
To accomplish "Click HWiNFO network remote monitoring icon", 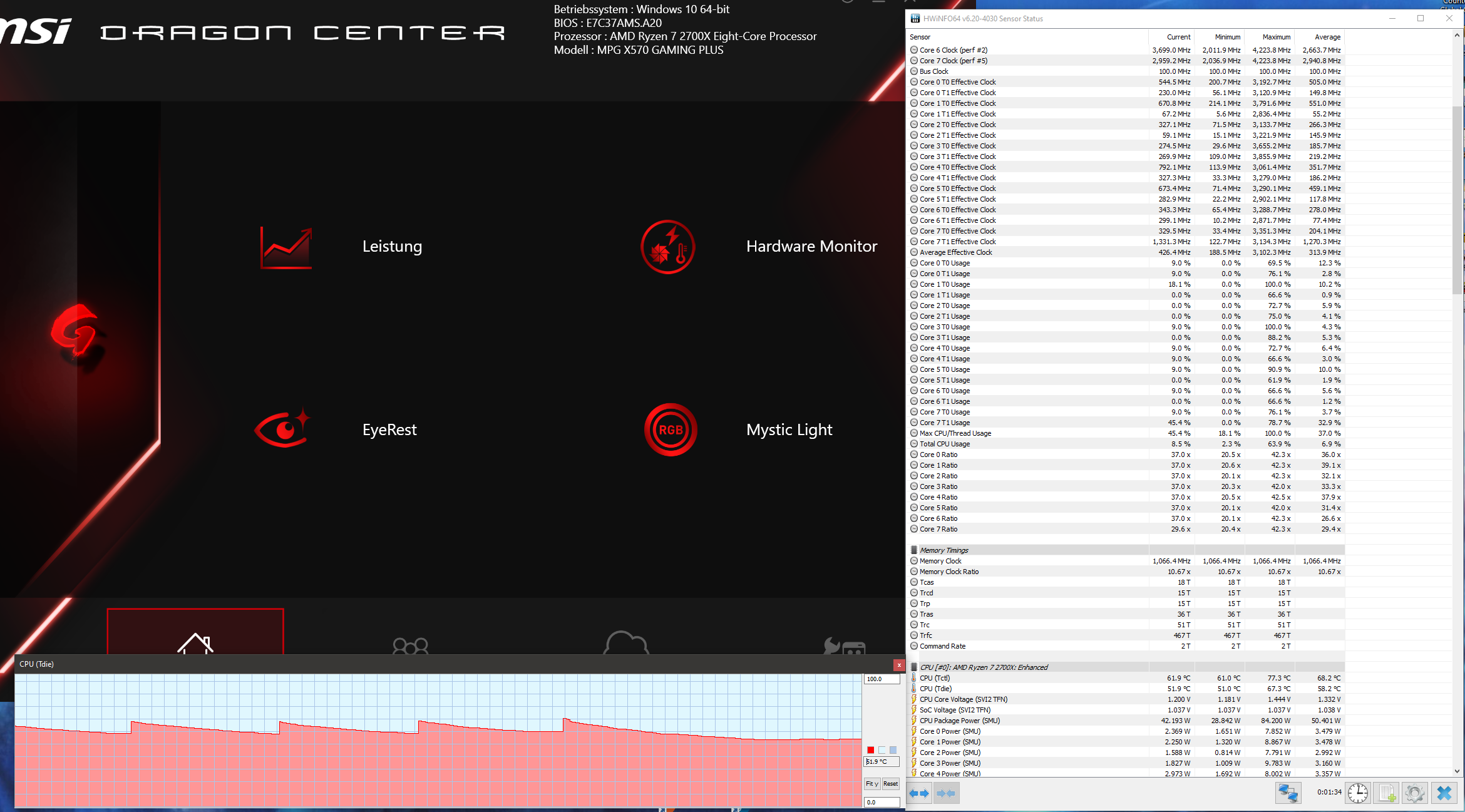I will (1288, 793).
